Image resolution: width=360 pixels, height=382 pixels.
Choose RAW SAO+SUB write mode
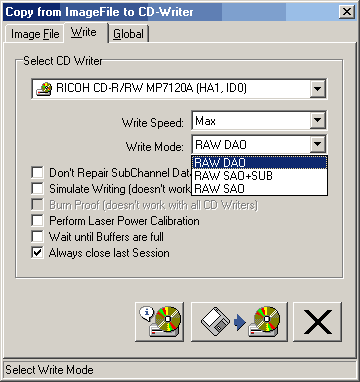(x=259, y=175)
